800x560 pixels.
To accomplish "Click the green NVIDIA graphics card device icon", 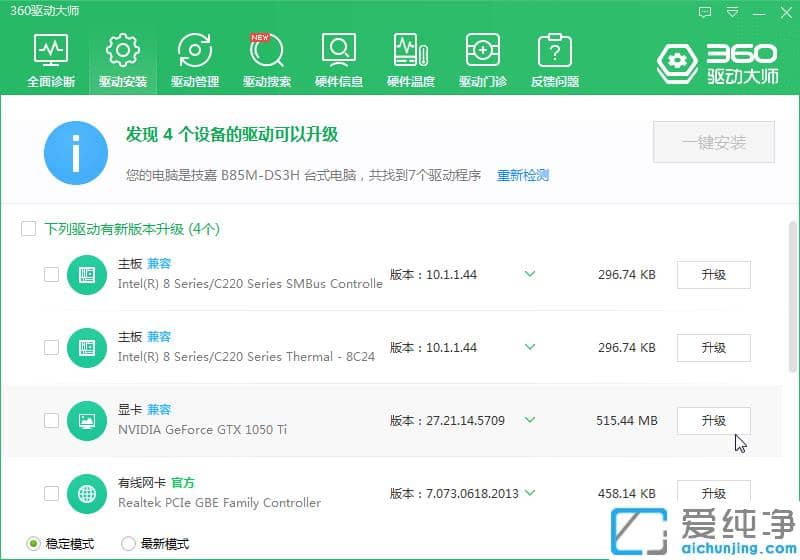I will point(87,420).
